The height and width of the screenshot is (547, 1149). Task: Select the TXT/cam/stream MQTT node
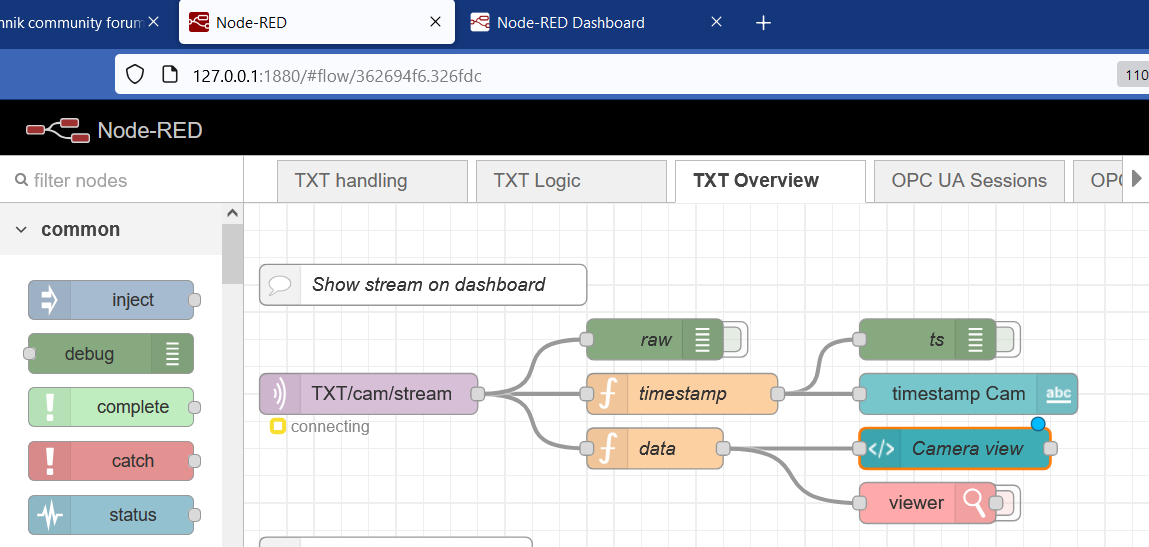[369, 394]
